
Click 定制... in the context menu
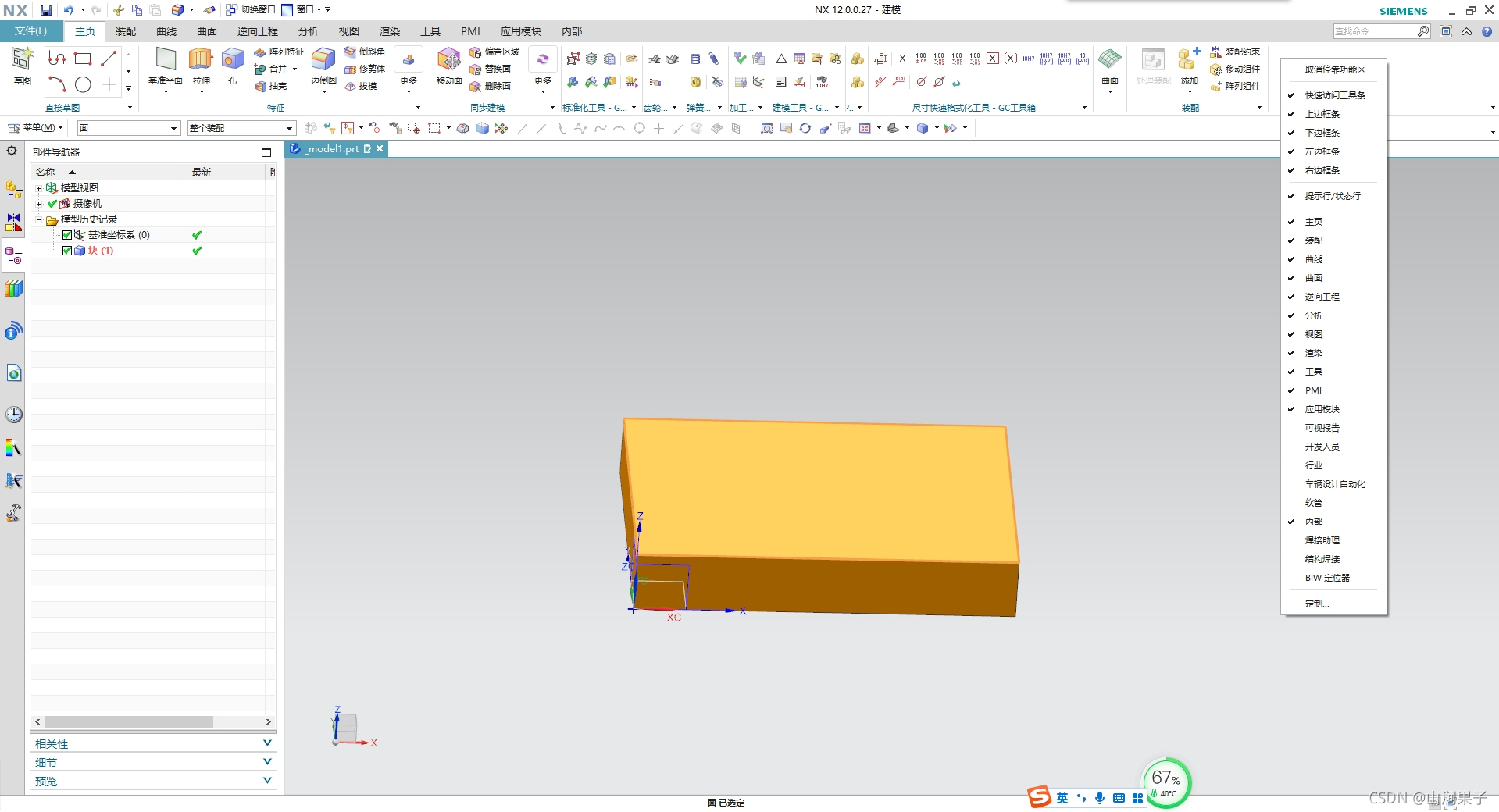pos(1334,604)
